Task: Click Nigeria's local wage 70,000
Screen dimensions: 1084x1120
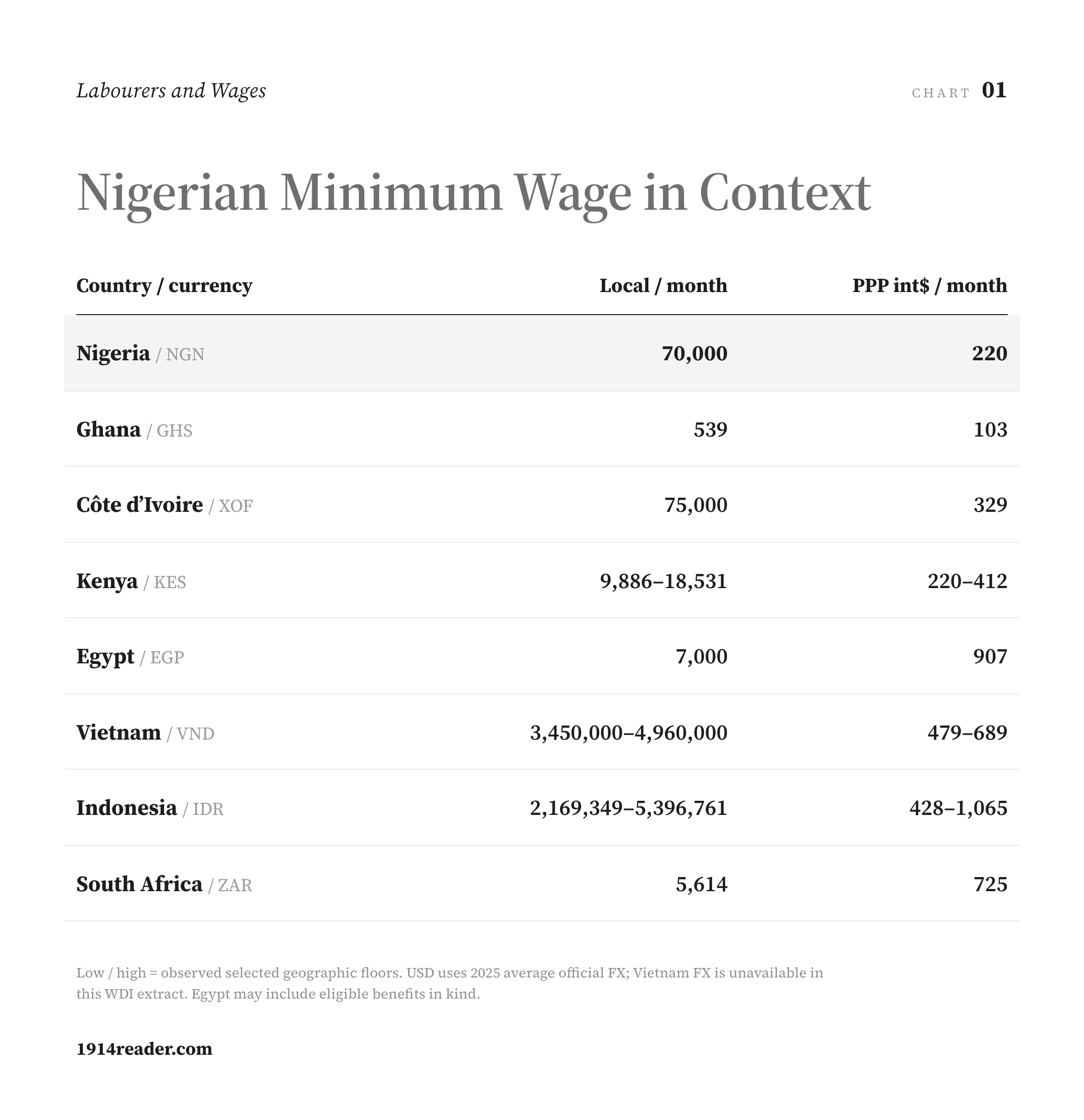Action: coord(694,354)
